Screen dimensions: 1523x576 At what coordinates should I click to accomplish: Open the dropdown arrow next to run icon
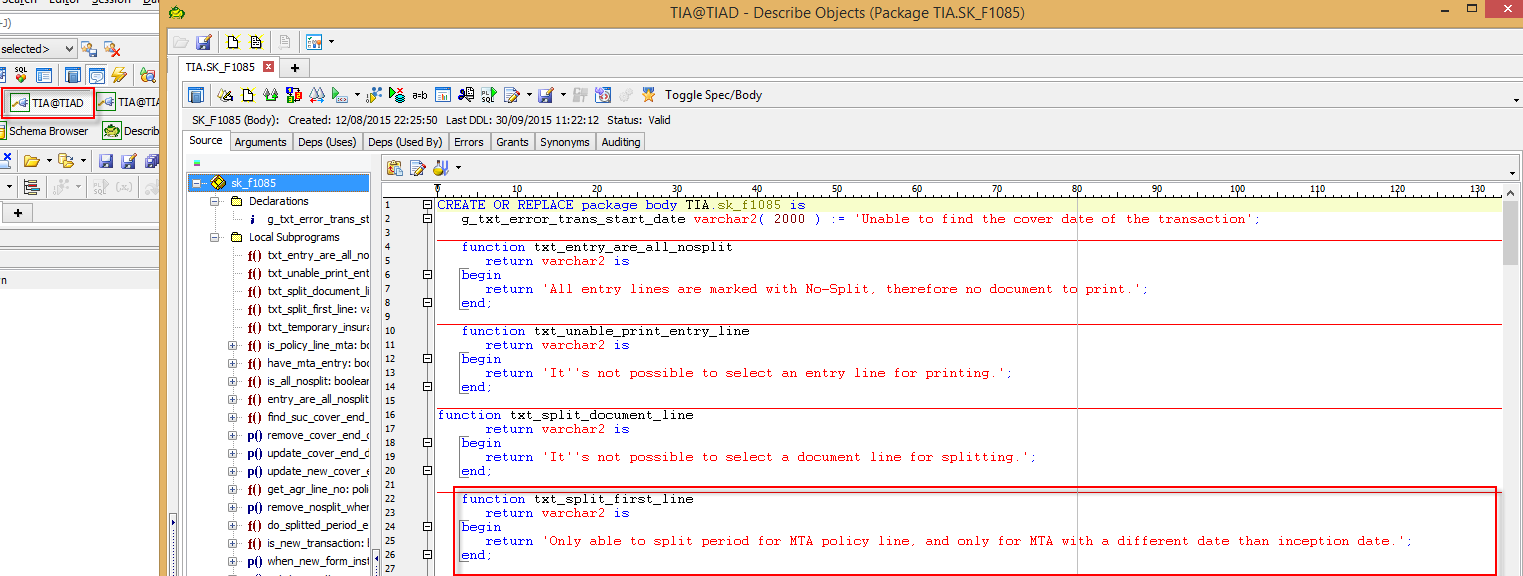(x=357, y=96)
